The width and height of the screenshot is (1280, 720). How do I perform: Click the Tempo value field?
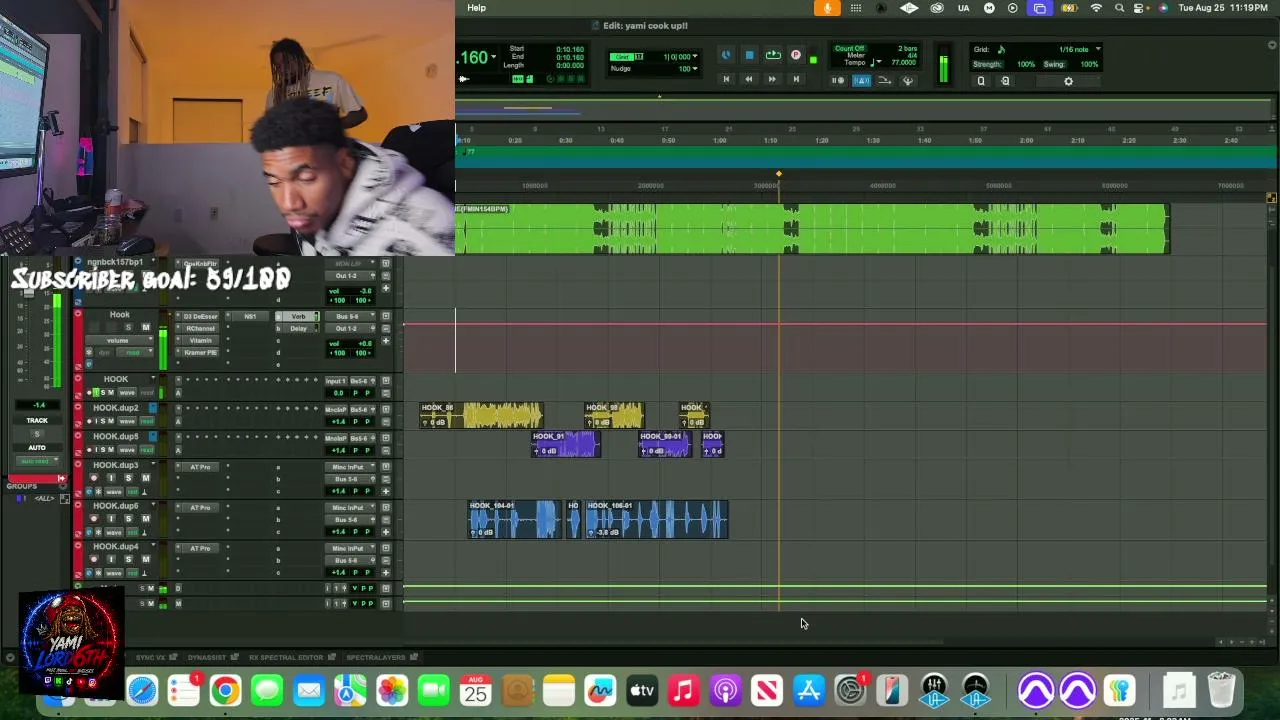tap(903, 63)
